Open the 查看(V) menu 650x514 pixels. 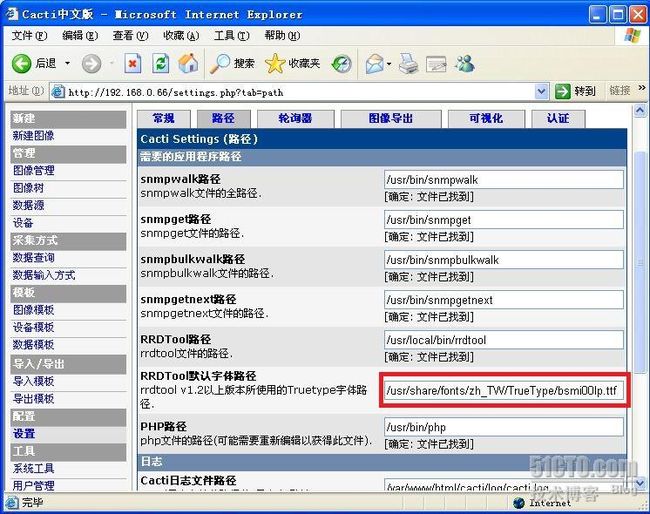point(131,36)
